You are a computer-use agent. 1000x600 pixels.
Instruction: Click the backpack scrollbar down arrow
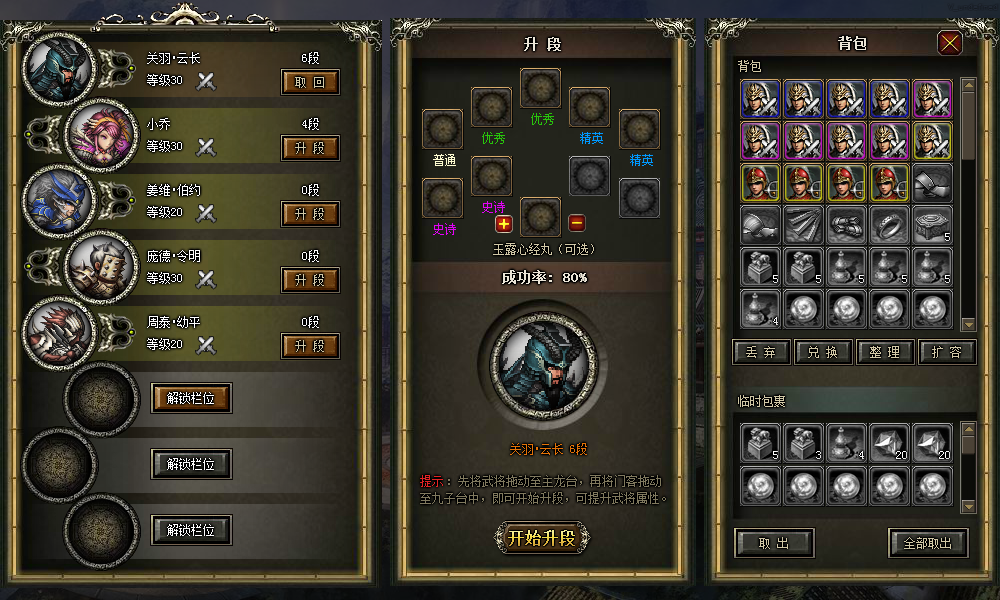pos(968,323)
